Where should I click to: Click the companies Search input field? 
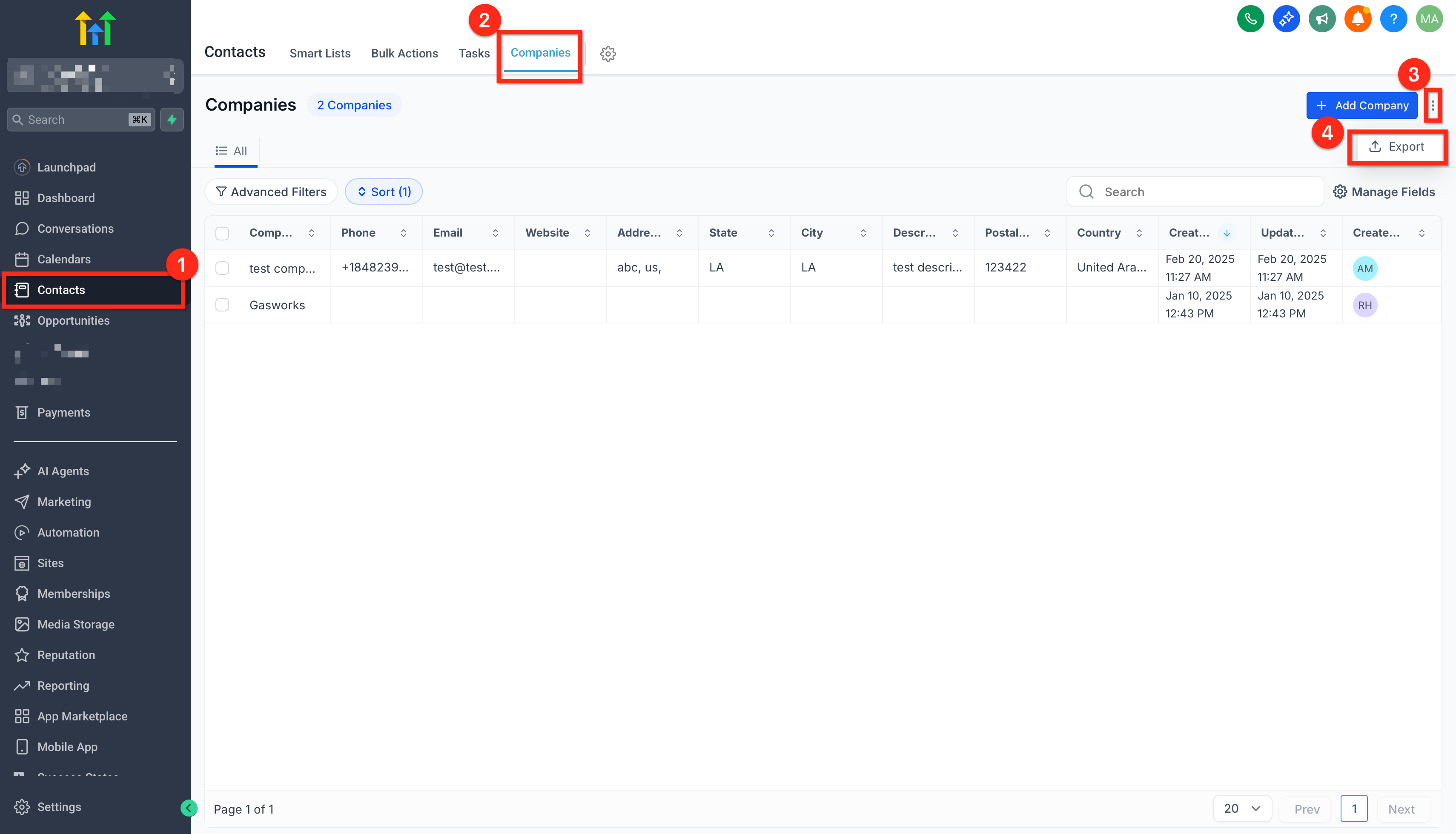[1203, 192]
